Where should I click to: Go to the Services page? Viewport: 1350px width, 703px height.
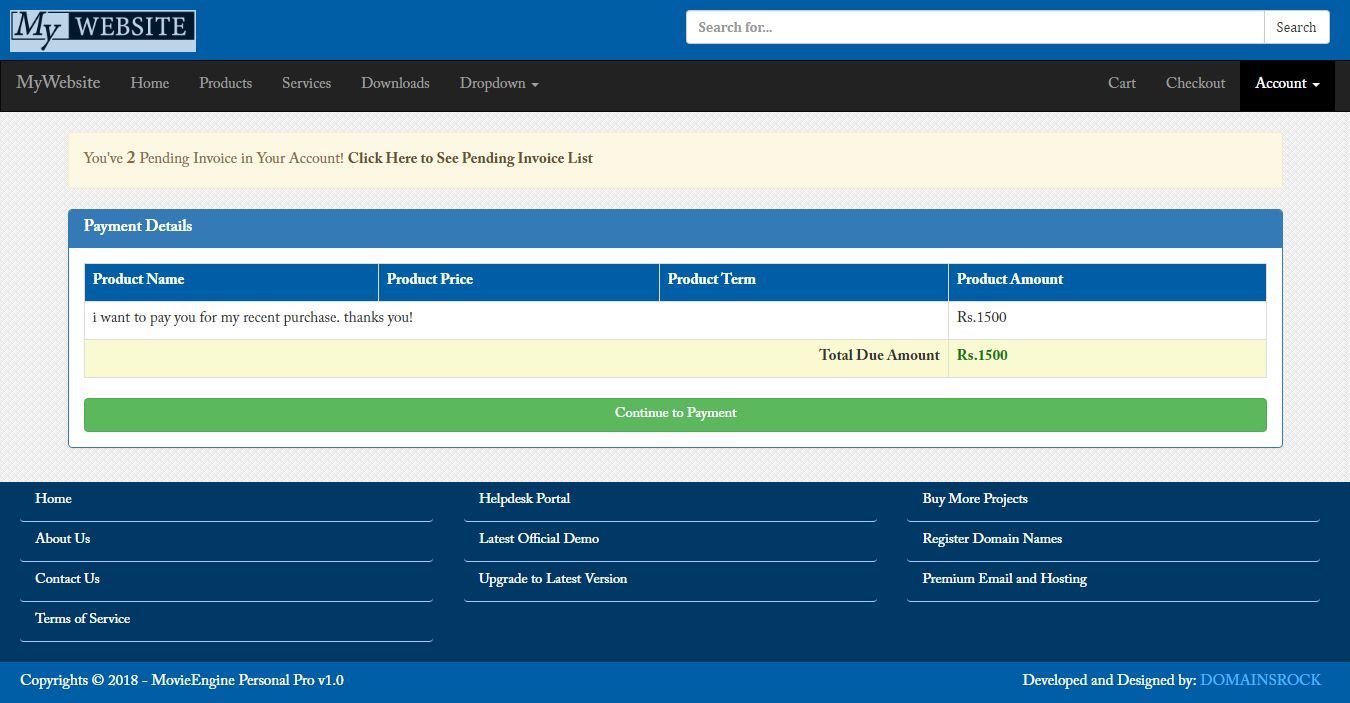(306, 84)
